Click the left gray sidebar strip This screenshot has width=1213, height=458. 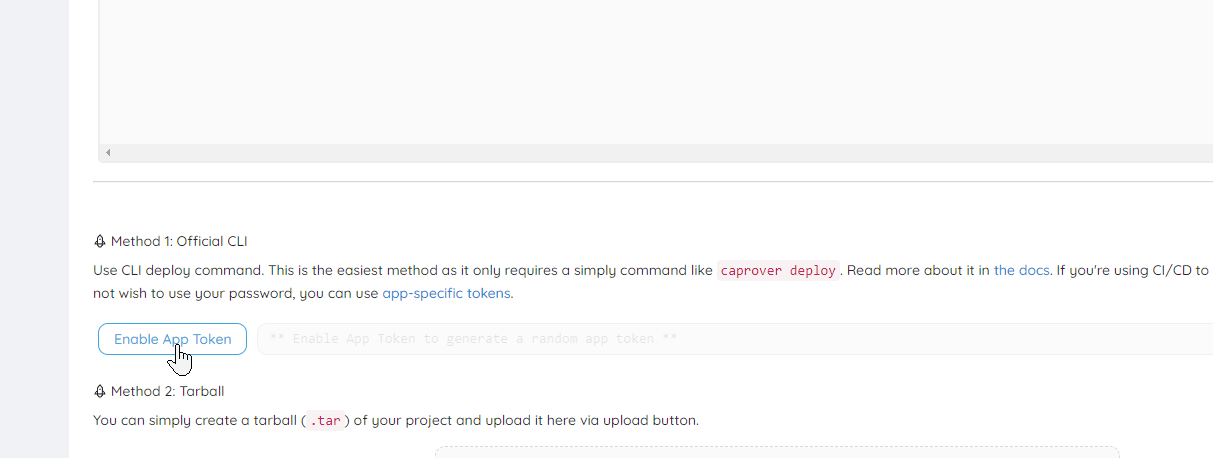34,229
